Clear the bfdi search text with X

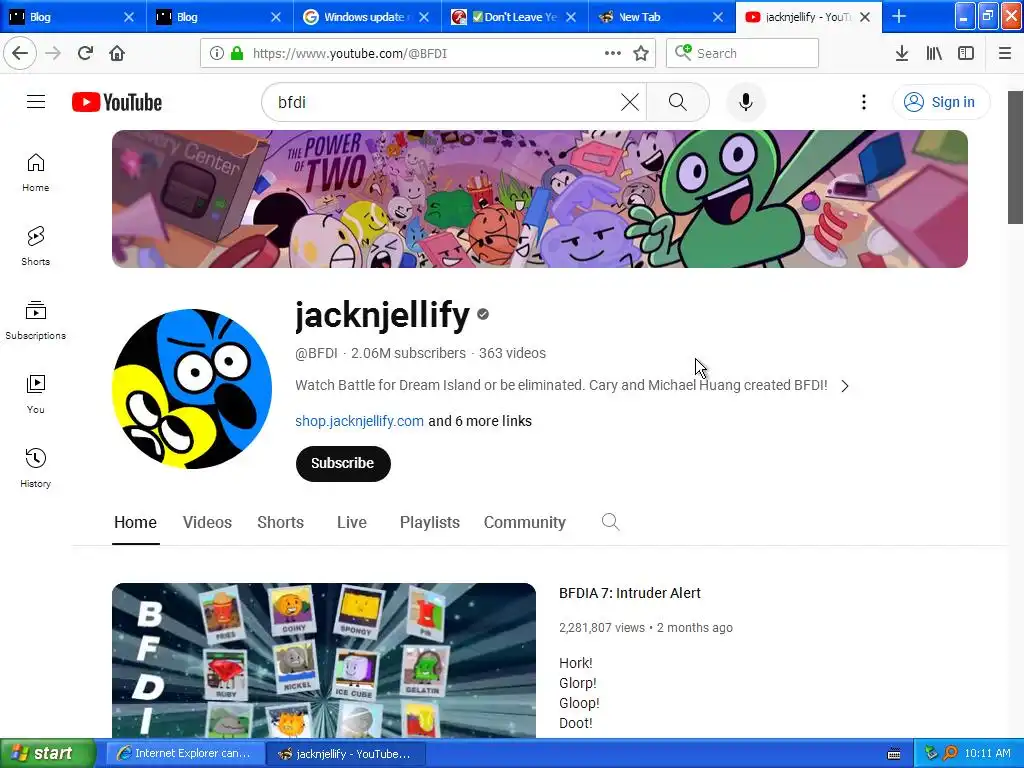tap(630, 102)
